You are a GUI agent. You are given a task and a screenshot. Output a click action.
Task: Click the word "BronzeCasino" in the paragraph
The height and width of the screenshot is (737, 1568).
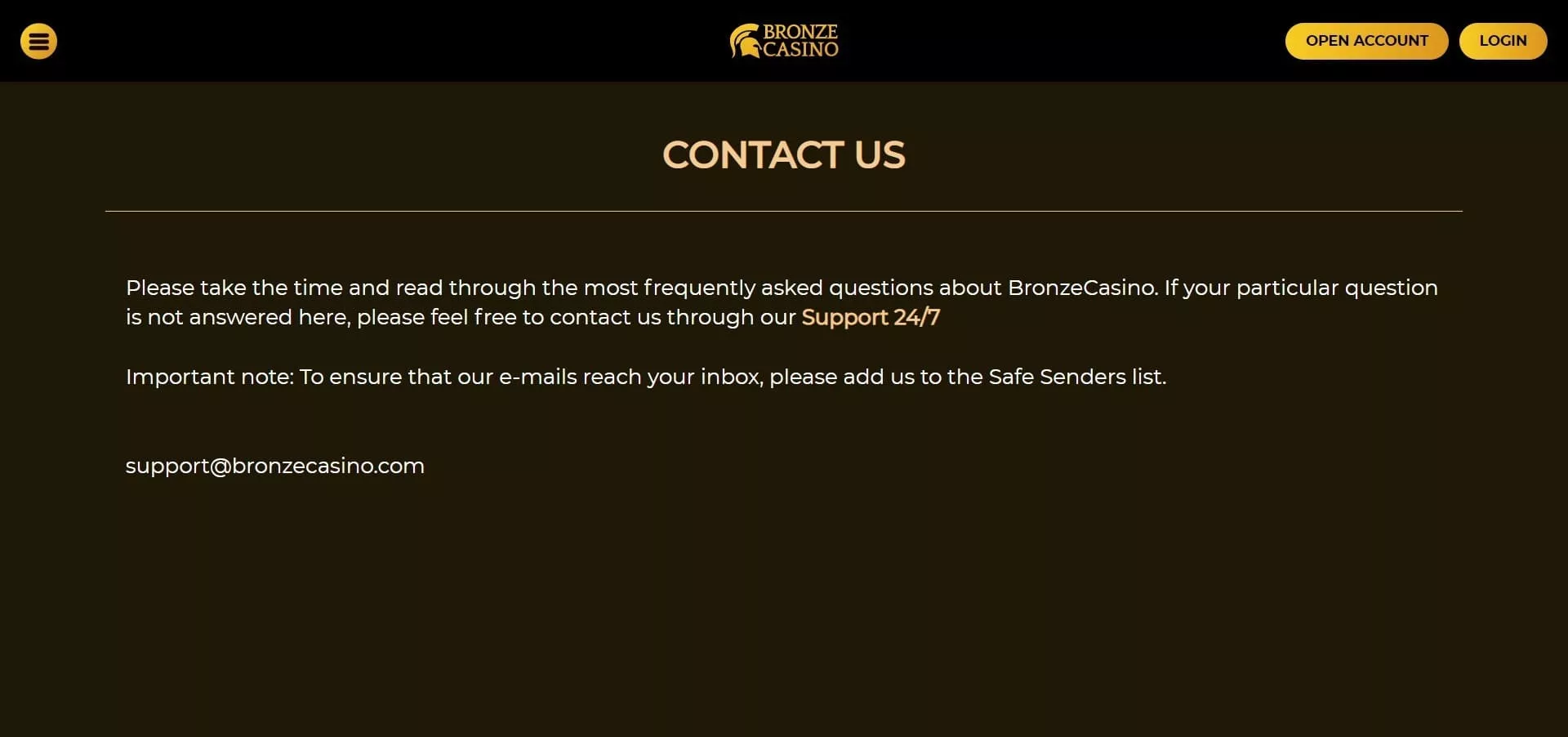pyautogui.click(x=1081, y=288)
